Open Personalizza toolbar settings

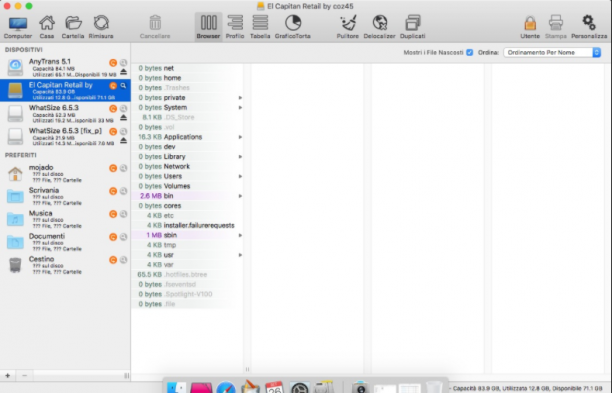point(589,27)
